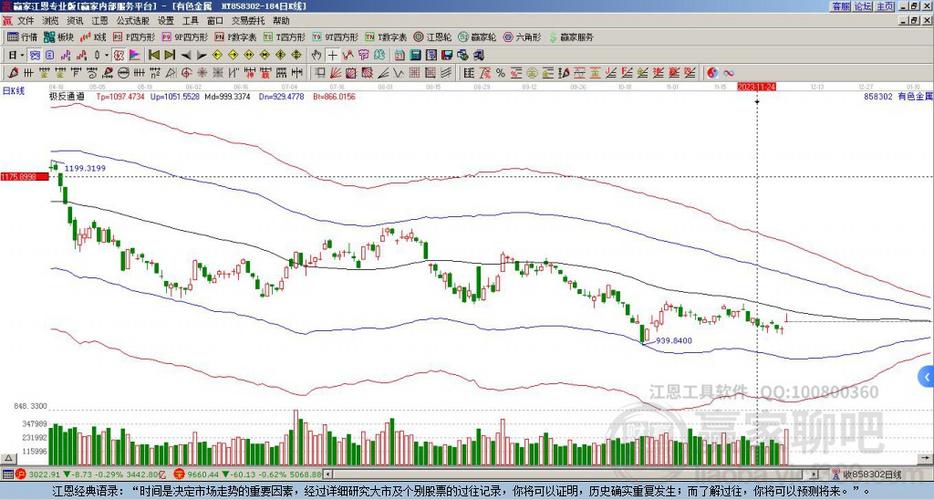
Task: Click the 极反通道 indicator label
Action: pos(67,96)
